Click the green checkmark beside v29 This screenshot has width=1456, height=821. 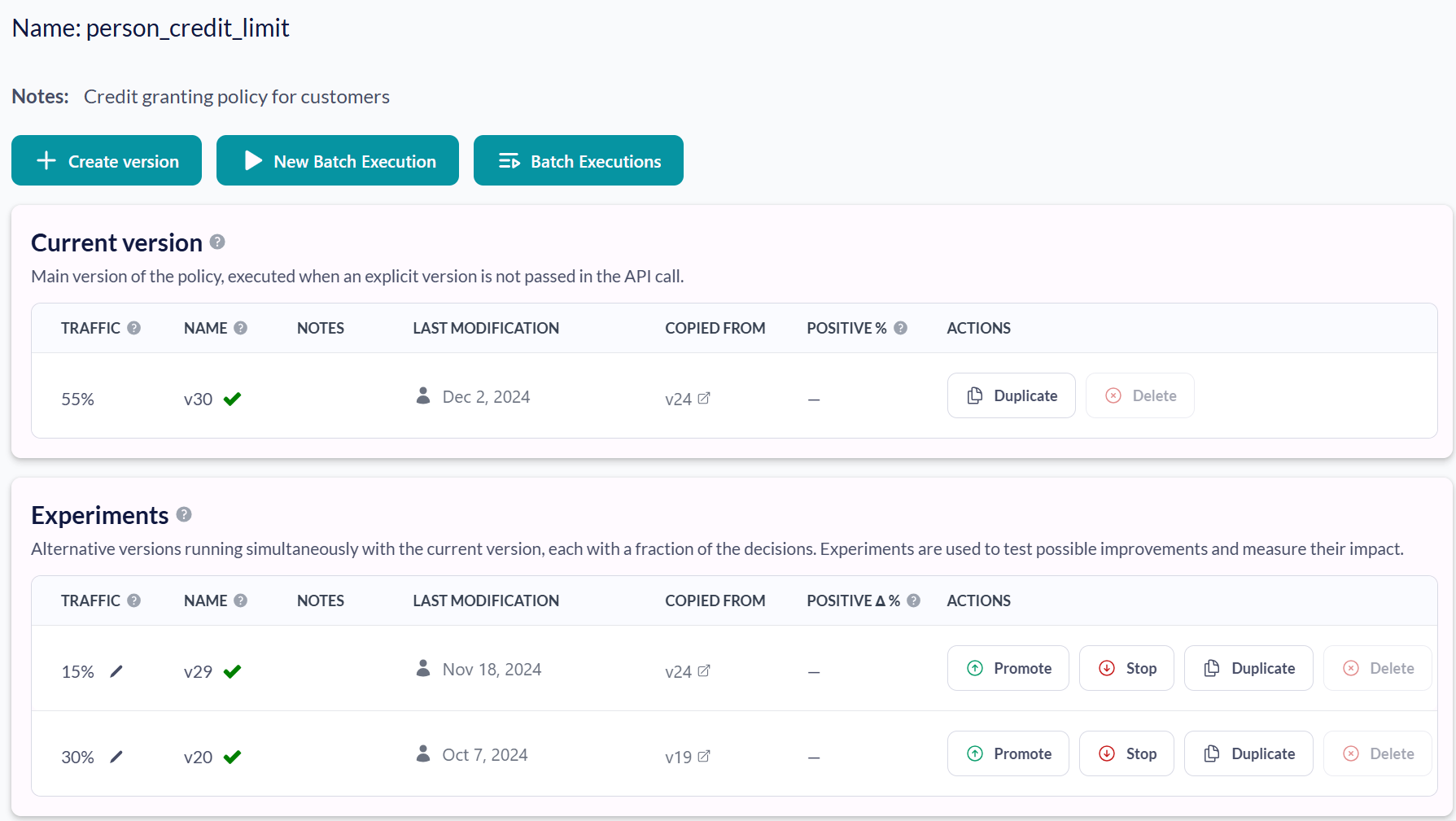coord(232,671)
